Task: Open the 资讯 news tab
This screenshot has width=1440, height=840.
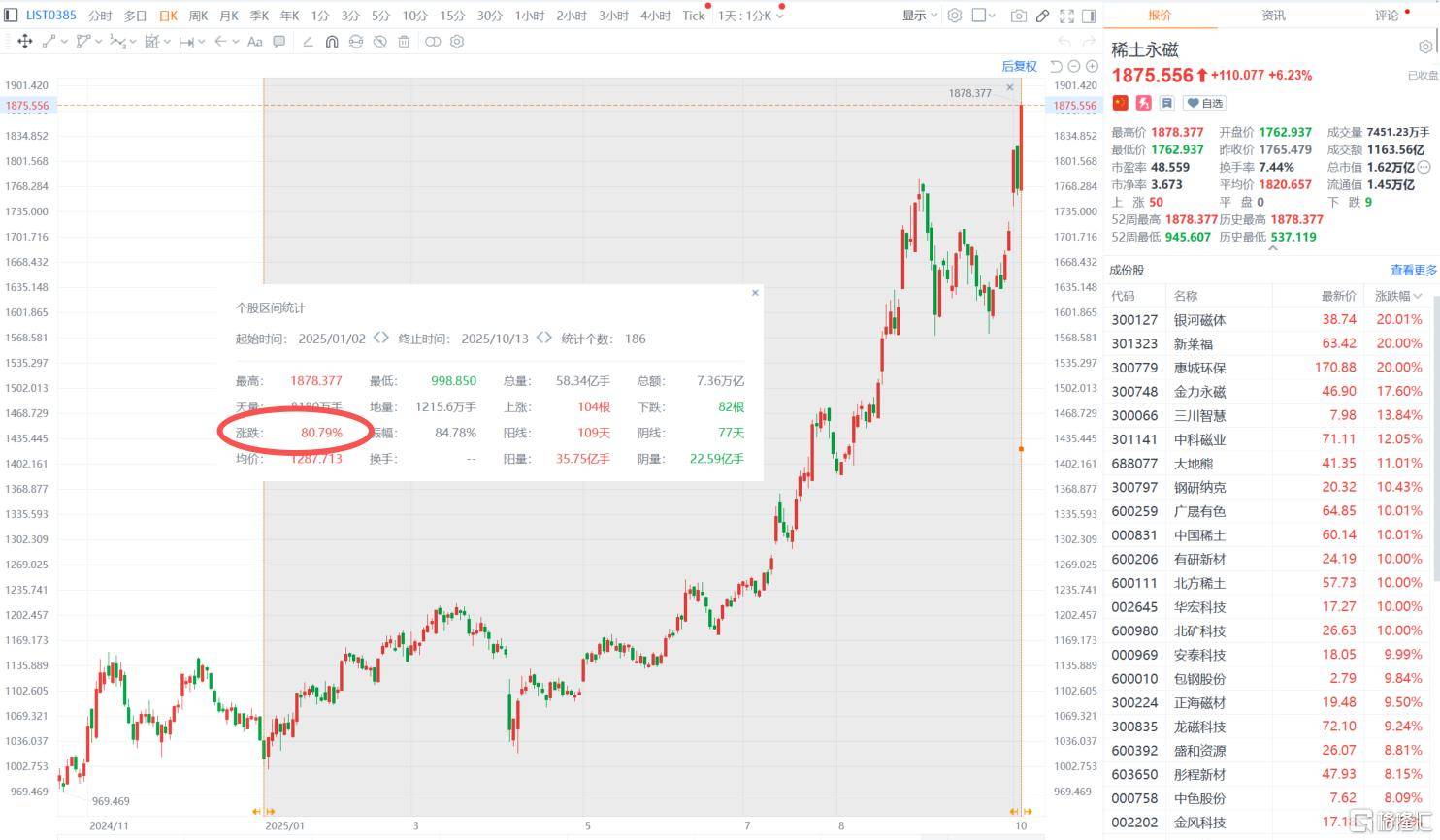Action: 1273,16
